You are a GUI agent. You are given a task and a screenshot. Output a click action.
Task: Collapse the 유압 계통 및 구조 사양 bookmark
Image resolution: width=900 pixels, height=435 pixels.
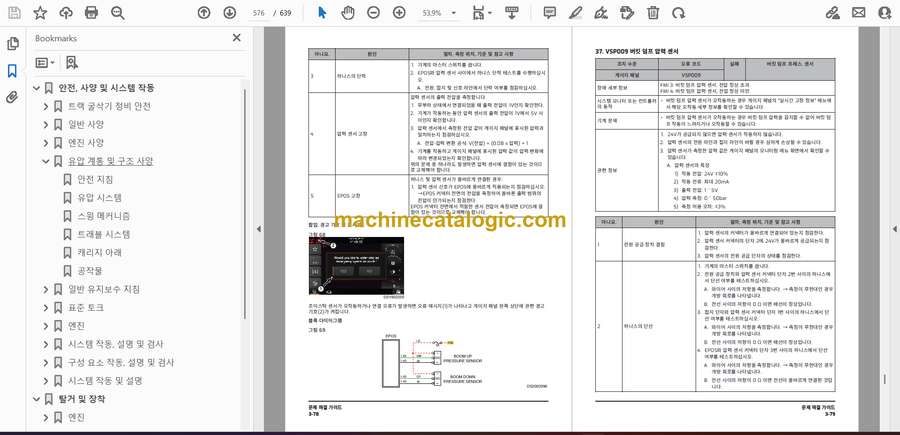(x=46, y=161)
